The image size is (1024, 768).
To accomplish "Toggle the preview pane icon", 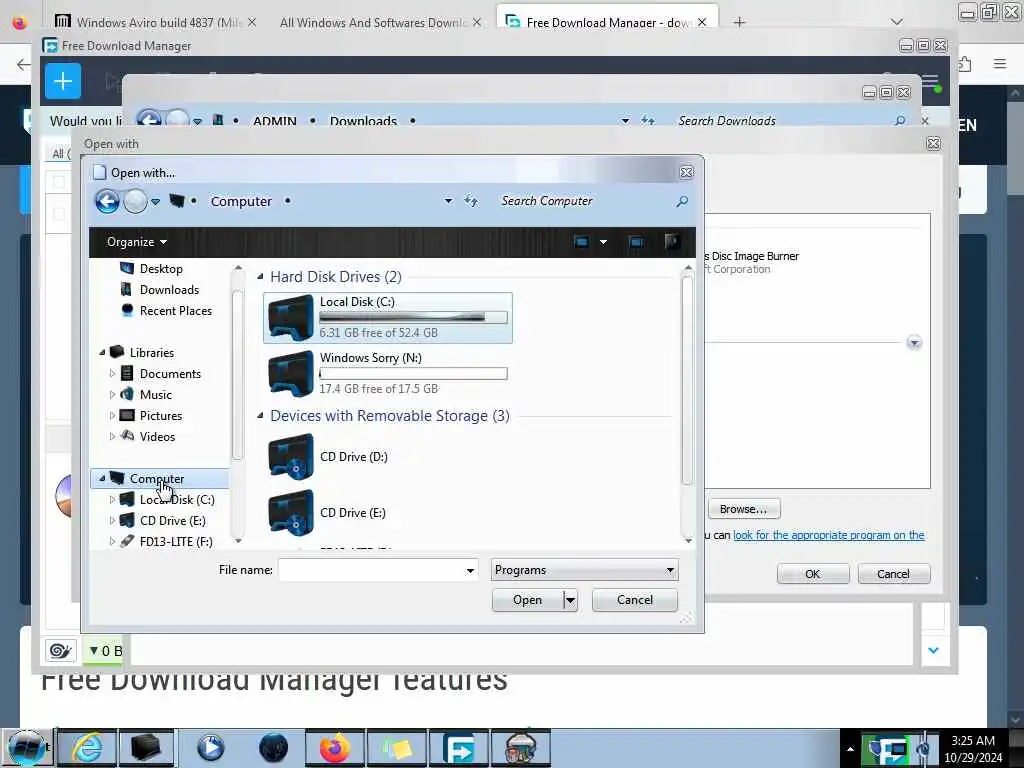I will coord(636,242).
